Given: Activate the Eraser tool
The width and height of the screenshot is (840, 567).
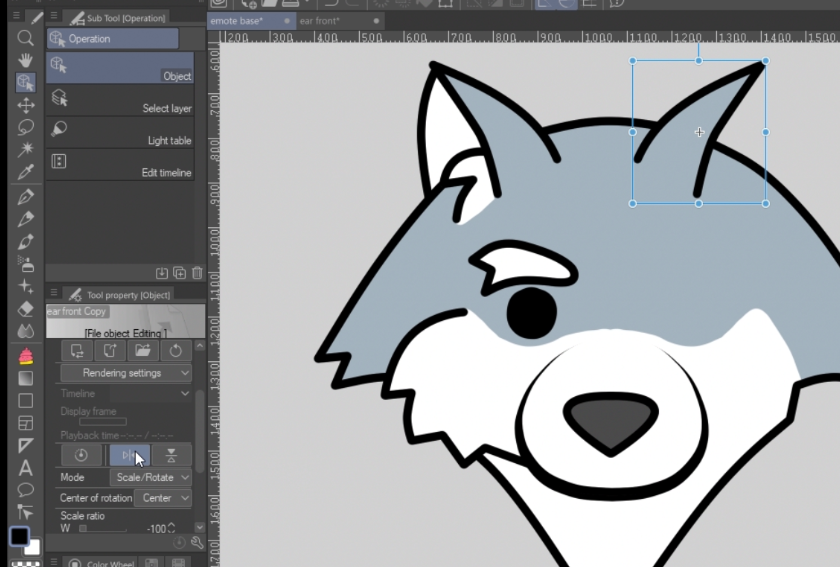Looking at the screenshot, I should click(26, 310).
